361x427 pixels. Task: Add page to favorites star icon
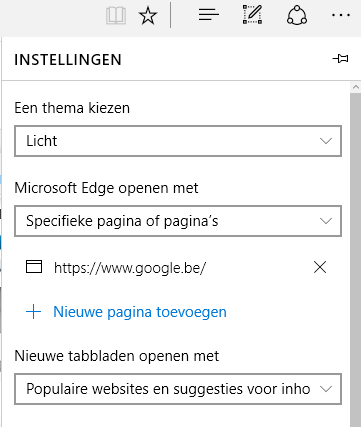coord(148,16)
